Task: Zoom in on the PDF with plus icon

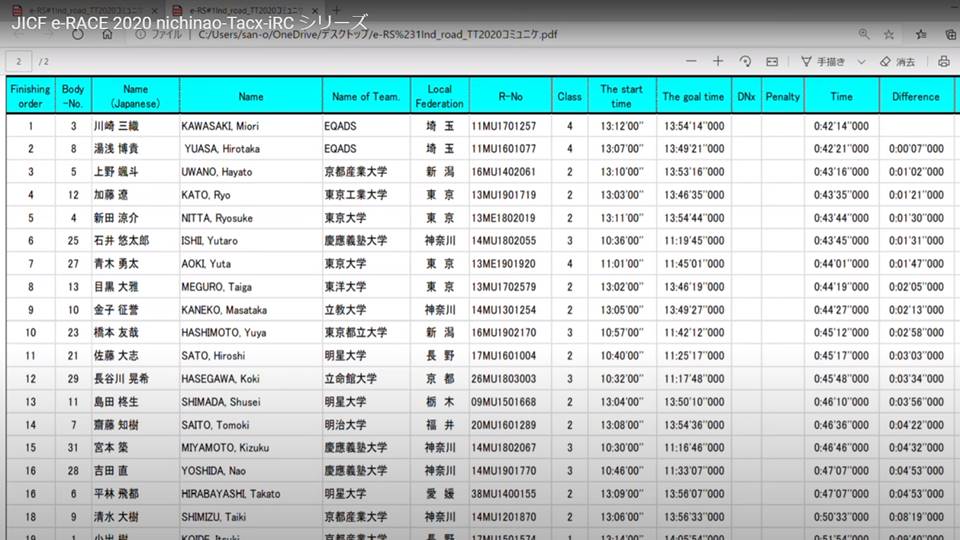Action: 717,61
